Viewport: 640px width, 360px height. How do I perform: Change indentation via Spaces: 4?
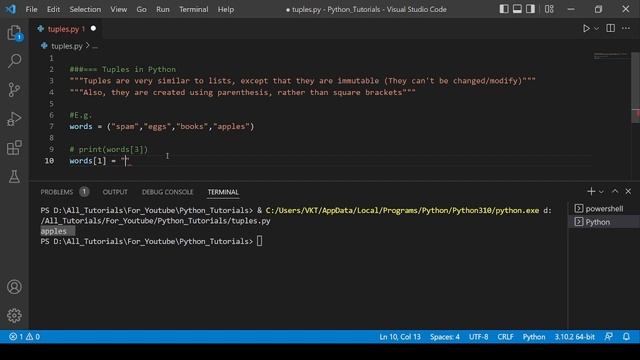pos(445,337)
